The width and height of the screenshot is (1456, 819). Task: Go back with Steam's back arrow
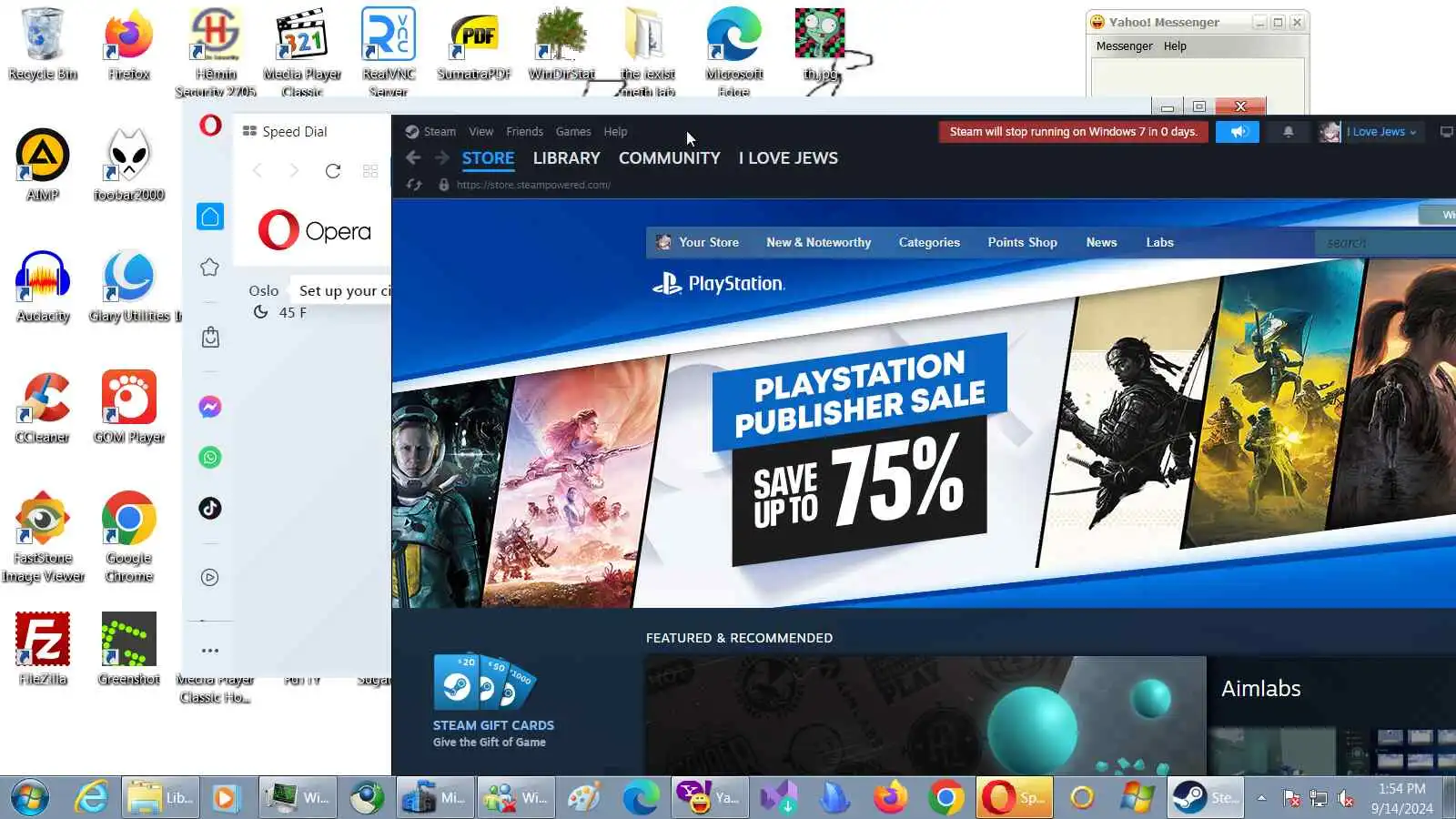413,157
